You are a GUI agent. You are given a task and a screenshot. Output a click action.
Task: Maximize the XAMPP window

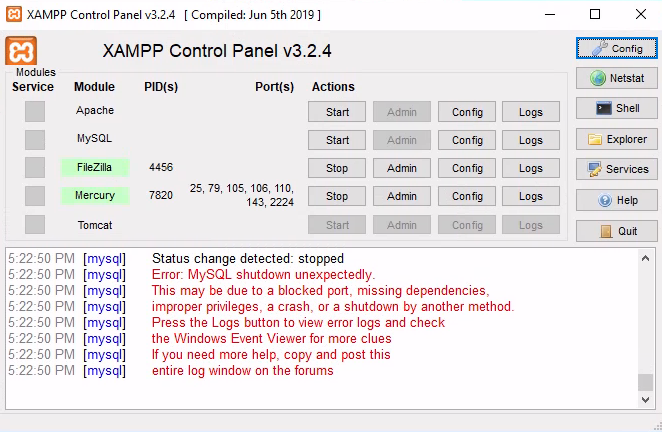tap(595, 14)
